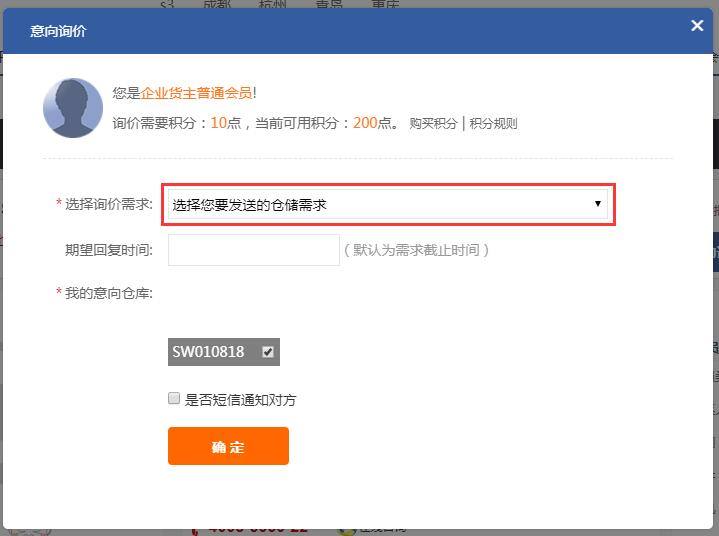Click the 选择询价需求 field label
The image size is (719, 536).
pyautogui.click(x=108, y=204)
